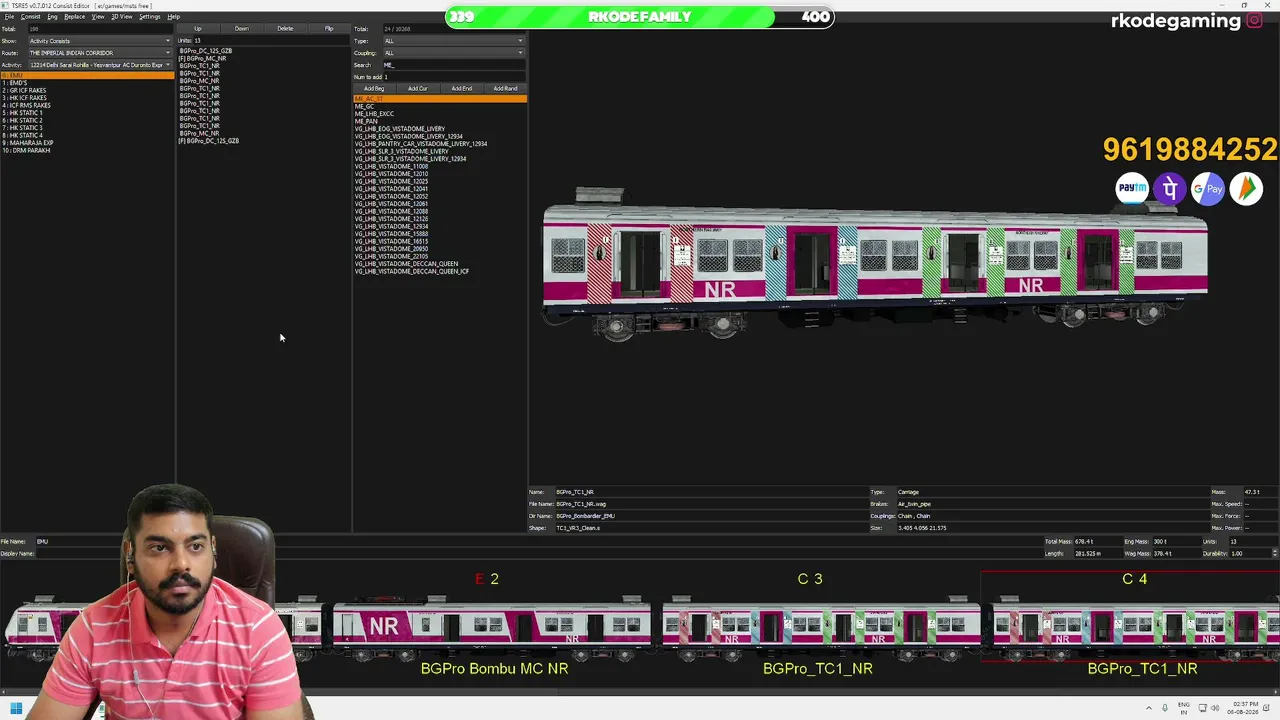Click the 3D coach preview
The width and height of the screenshot is (1280, 720).
[x=875, y=265]
